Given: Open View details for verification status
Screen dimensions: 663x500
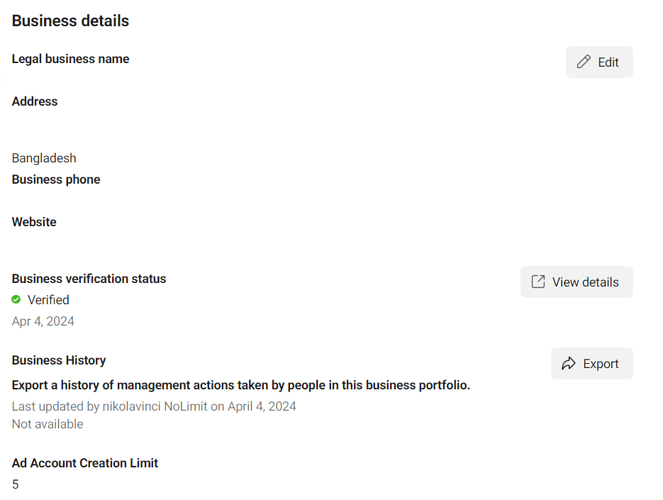Looking at the screenshot, I should coord(576,282).
